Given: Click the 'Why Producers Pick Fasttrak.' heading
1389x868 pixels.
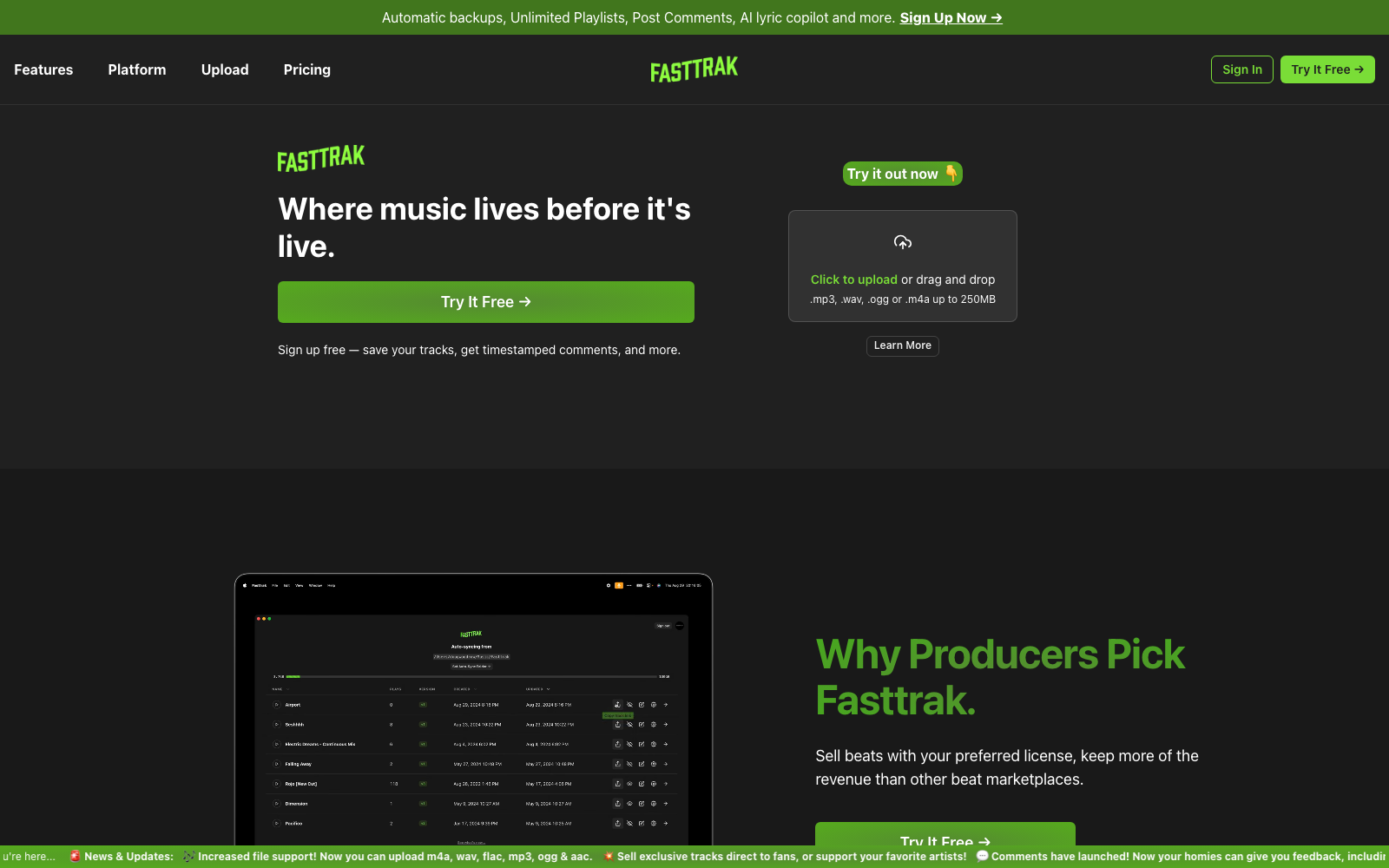Looking at the screenshot, I should click(x=1000, y=677).
